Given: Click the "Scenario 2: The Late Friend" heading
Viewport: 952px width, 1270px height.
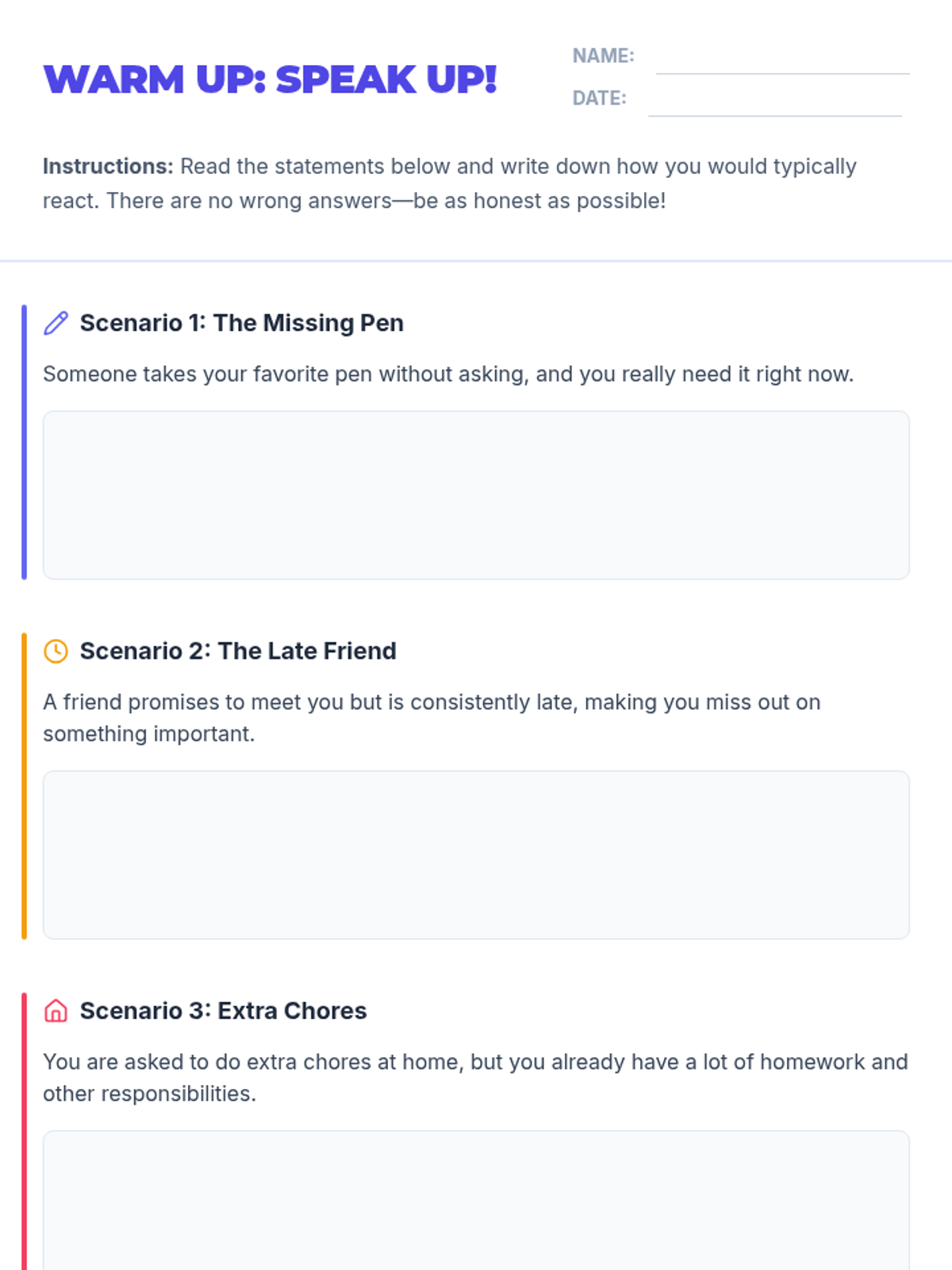Looking at the screenshot, I should (x=238, y=651).
